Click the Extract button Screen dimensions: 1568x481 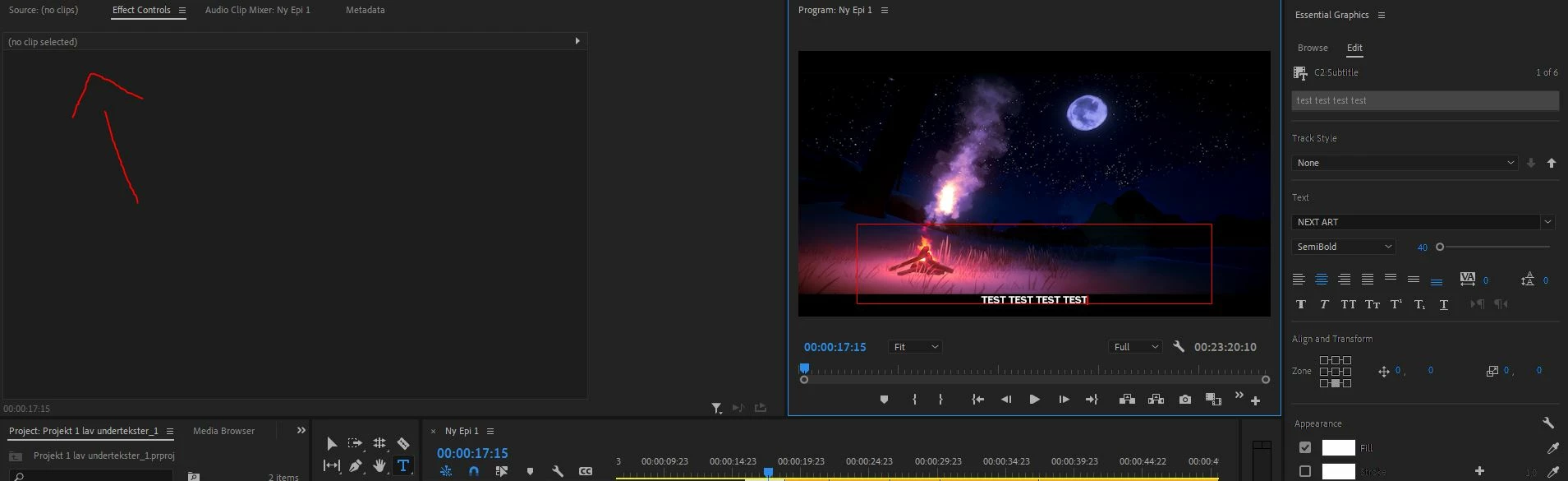coord(1156,400)
